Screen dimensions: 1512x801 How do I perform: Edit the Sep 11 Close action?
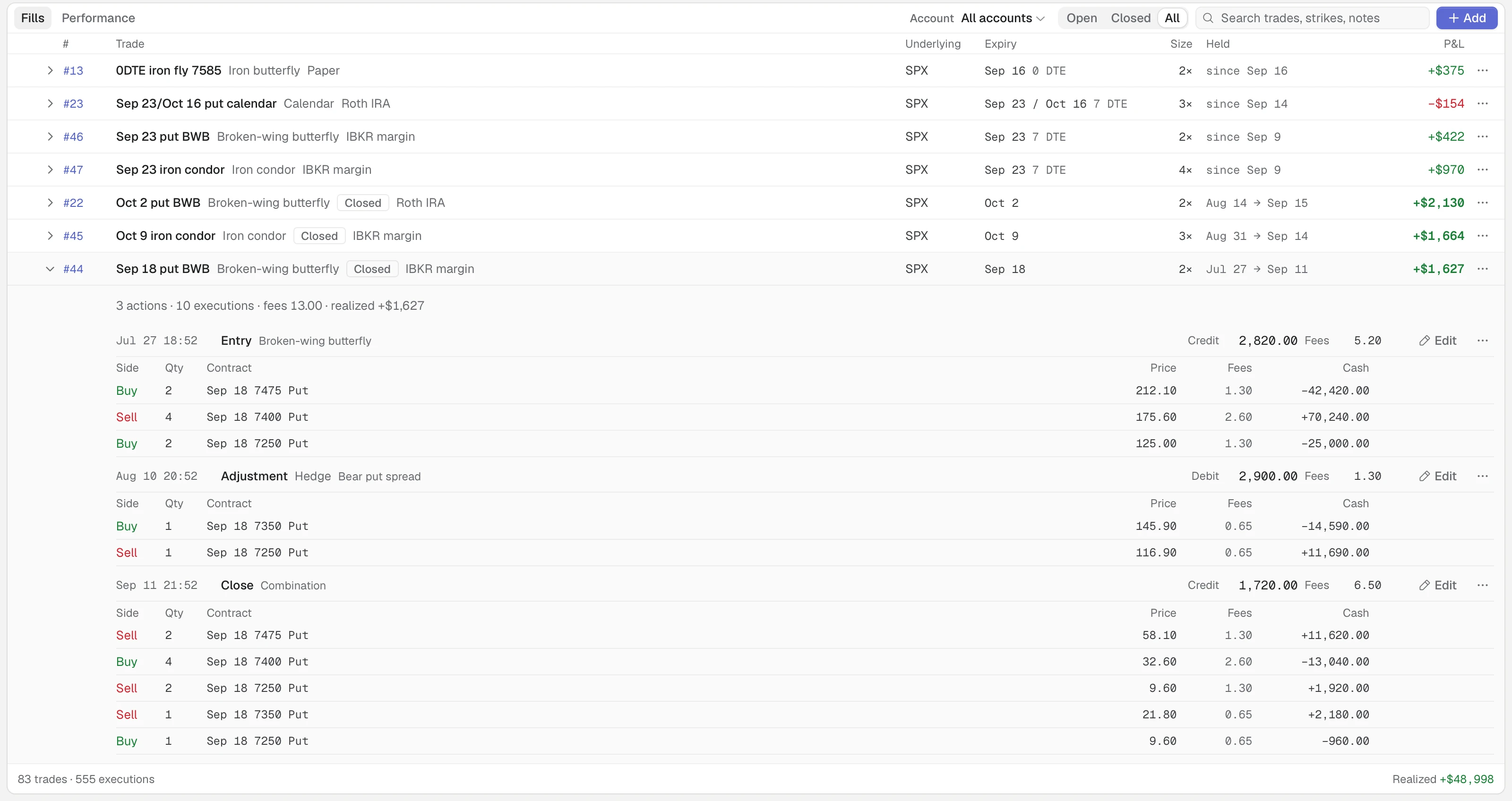pos(1437,585)
